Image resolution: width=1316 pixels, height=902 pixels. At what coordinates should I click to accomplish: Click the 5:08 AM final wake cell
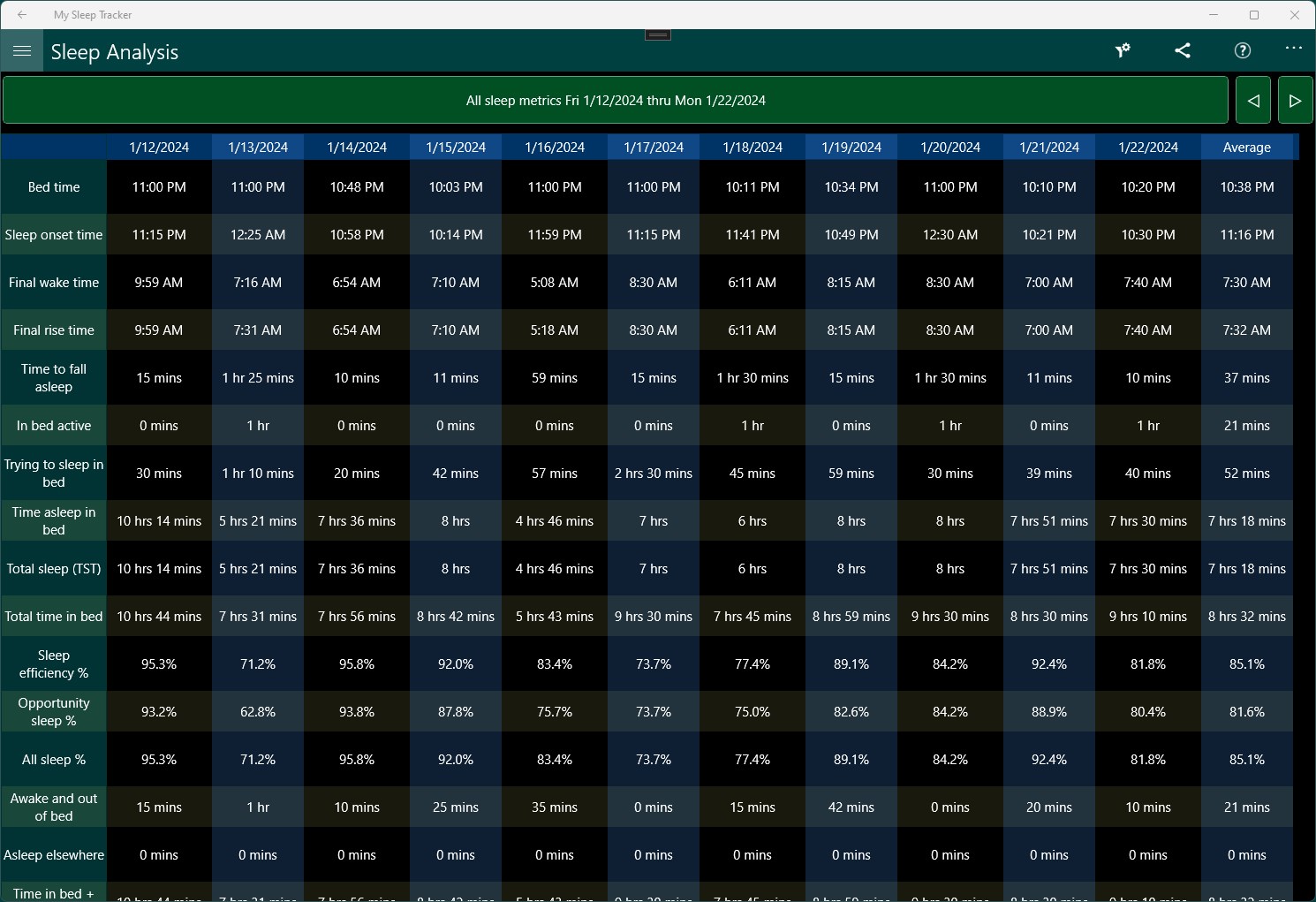[x=555, y=283]
